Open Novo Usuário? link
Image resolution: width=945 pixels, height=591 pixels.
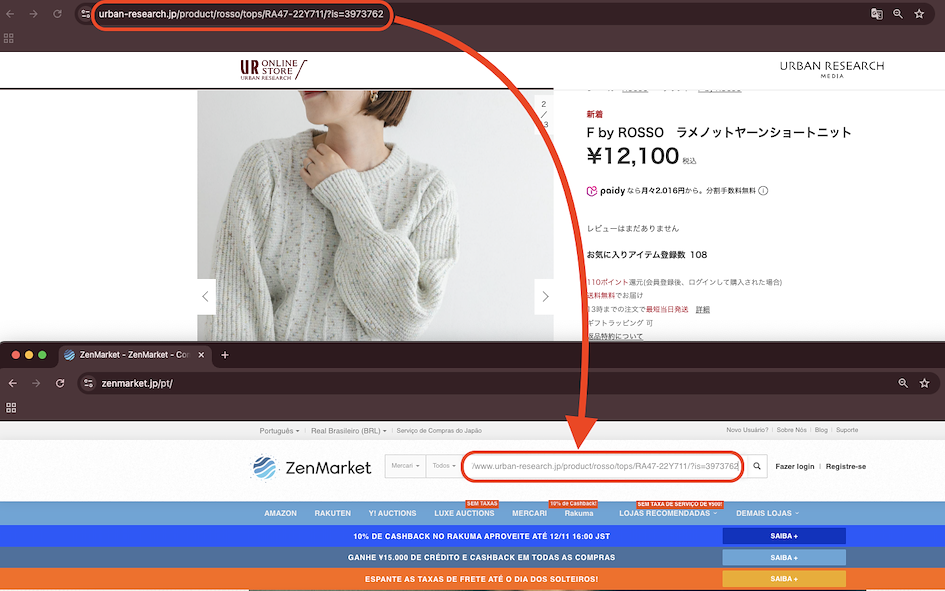click(747, 430)
